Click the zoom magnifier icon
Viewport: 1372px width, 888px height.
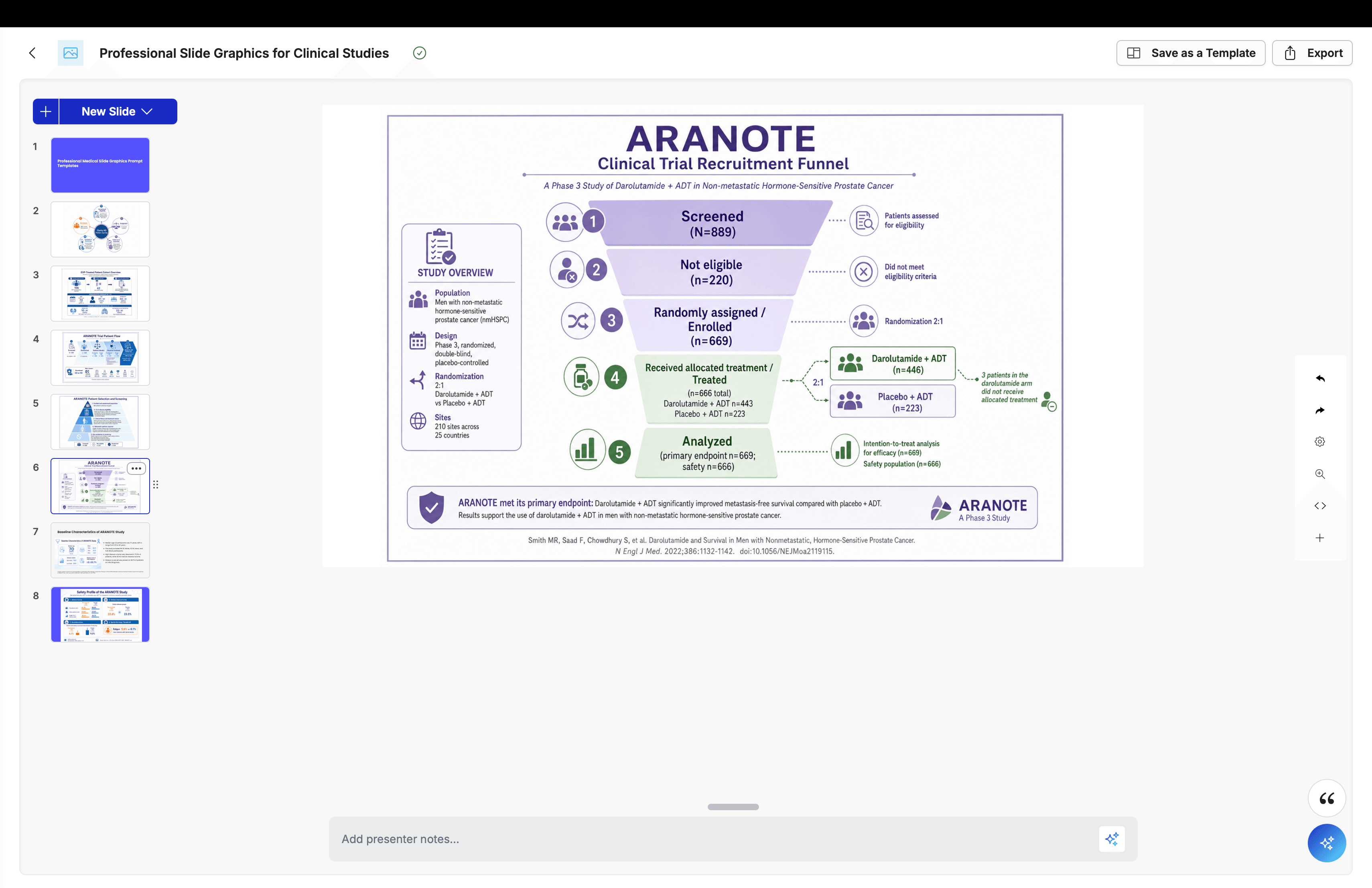point(1320,474)
